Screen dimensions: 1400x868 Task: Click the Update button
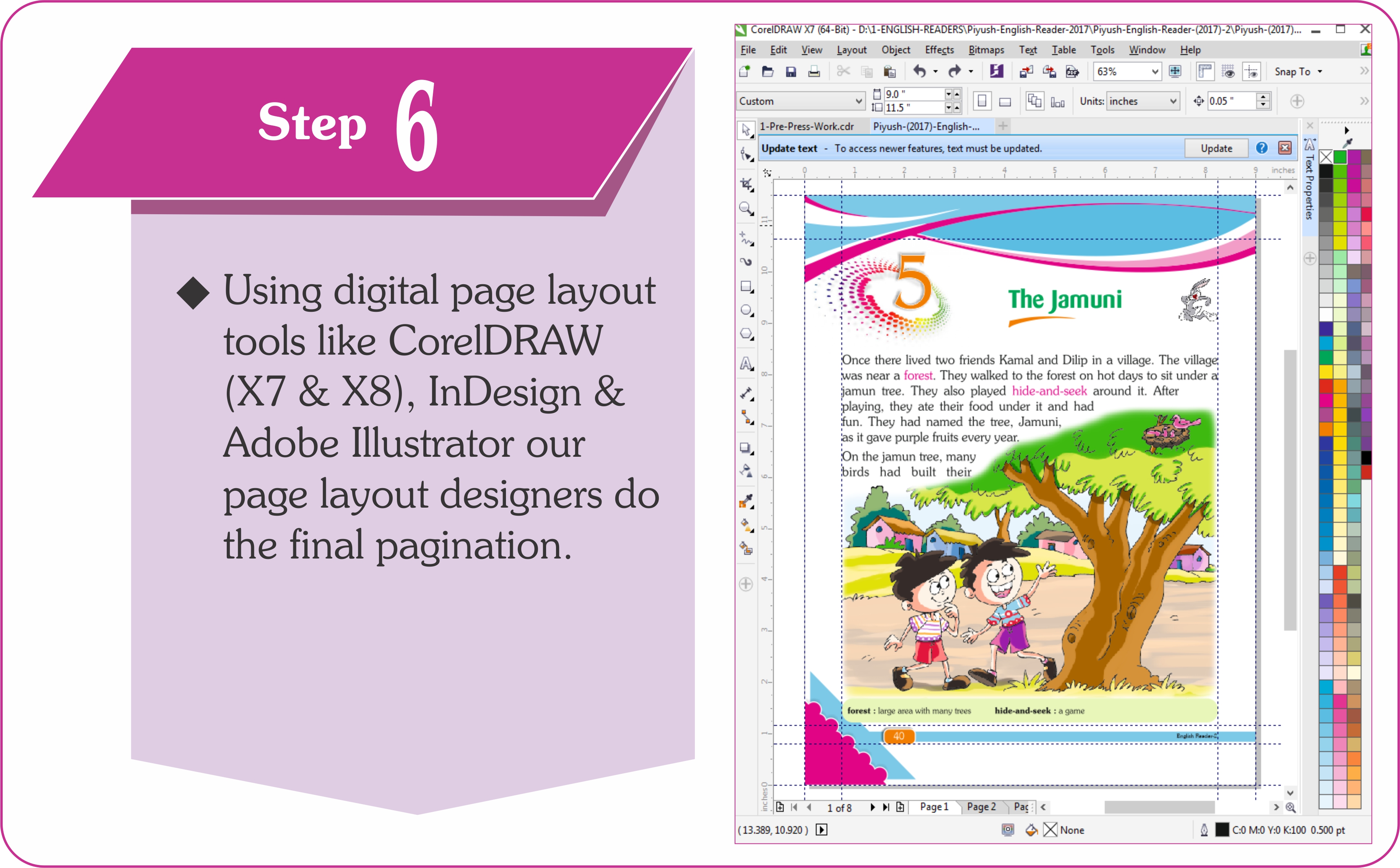point(1216,148)
